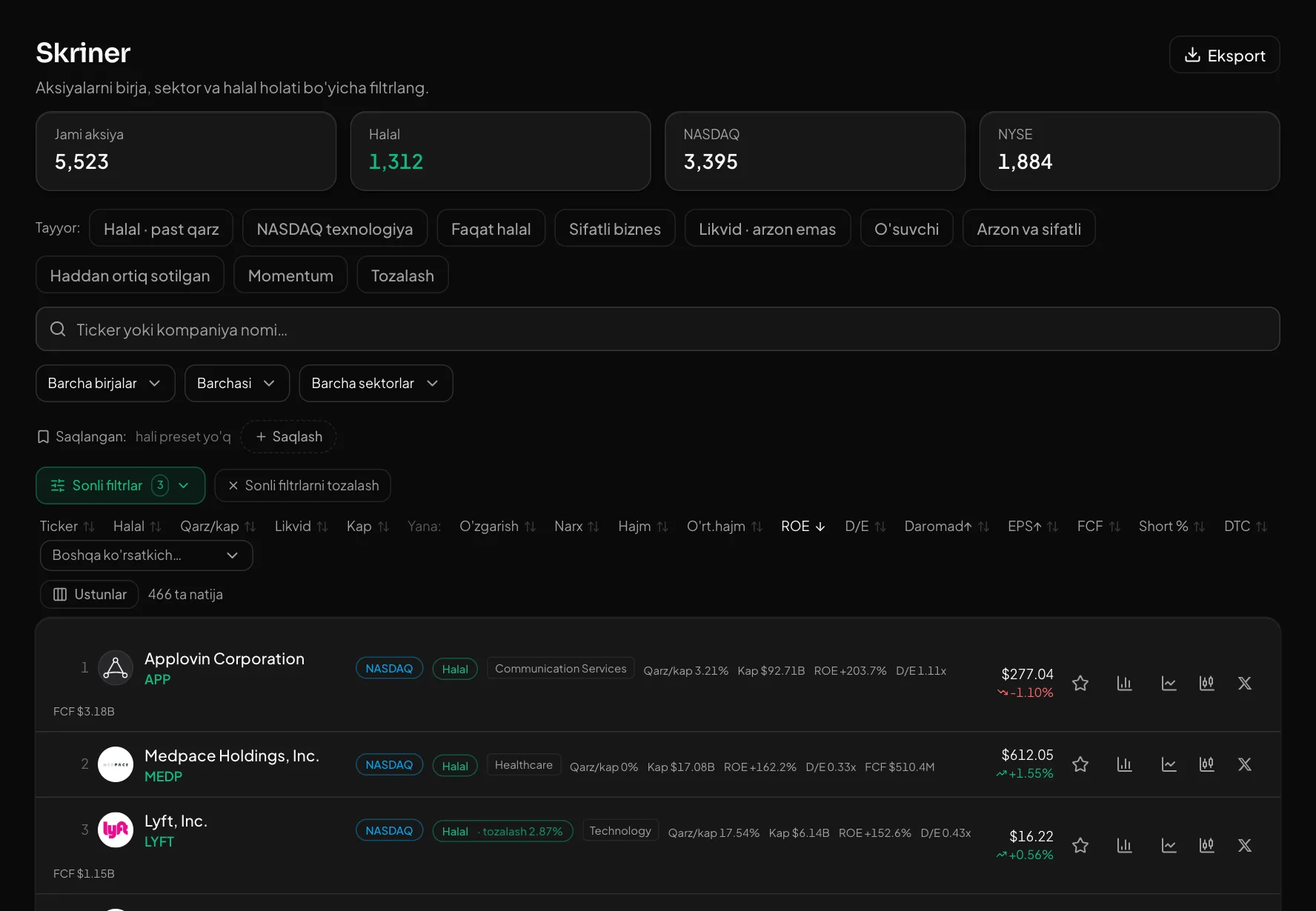Sort by Qarz/kap column
This screenshot has width=1316, height=911.
click(x=218, y=526)
